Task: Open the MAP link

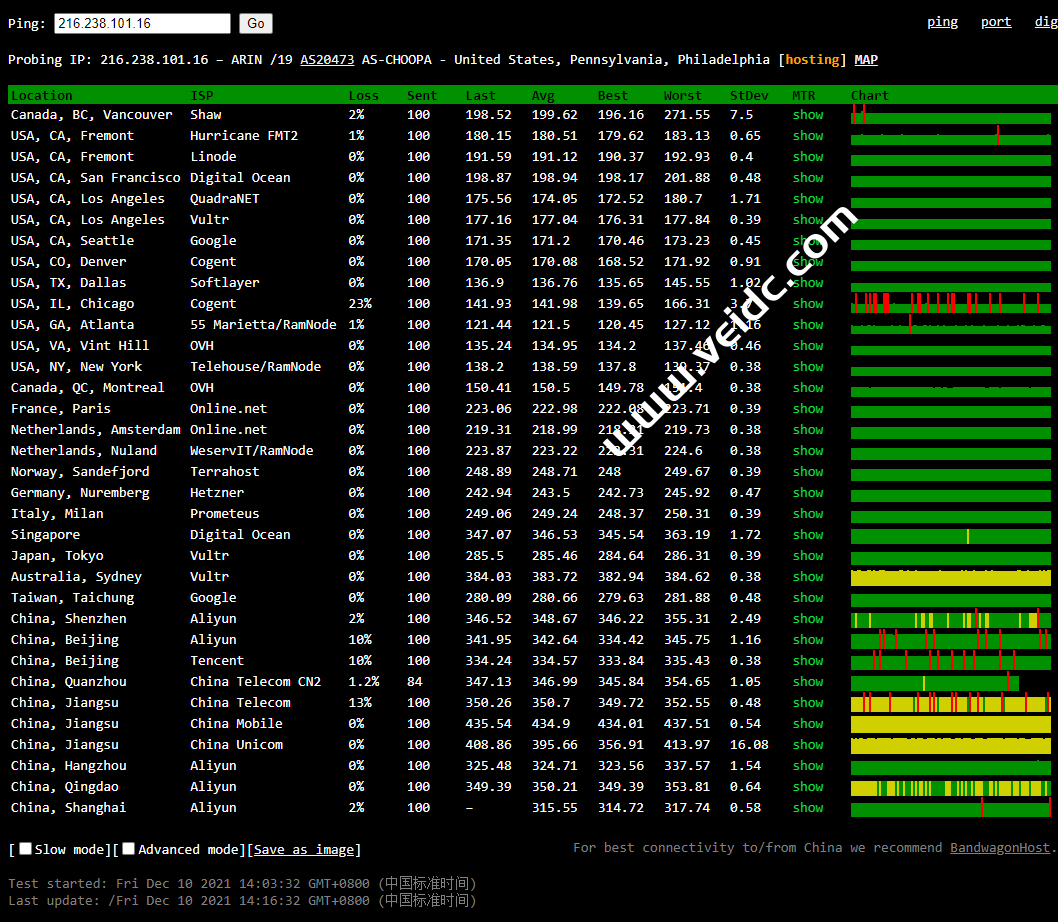Action: point(866,60)
